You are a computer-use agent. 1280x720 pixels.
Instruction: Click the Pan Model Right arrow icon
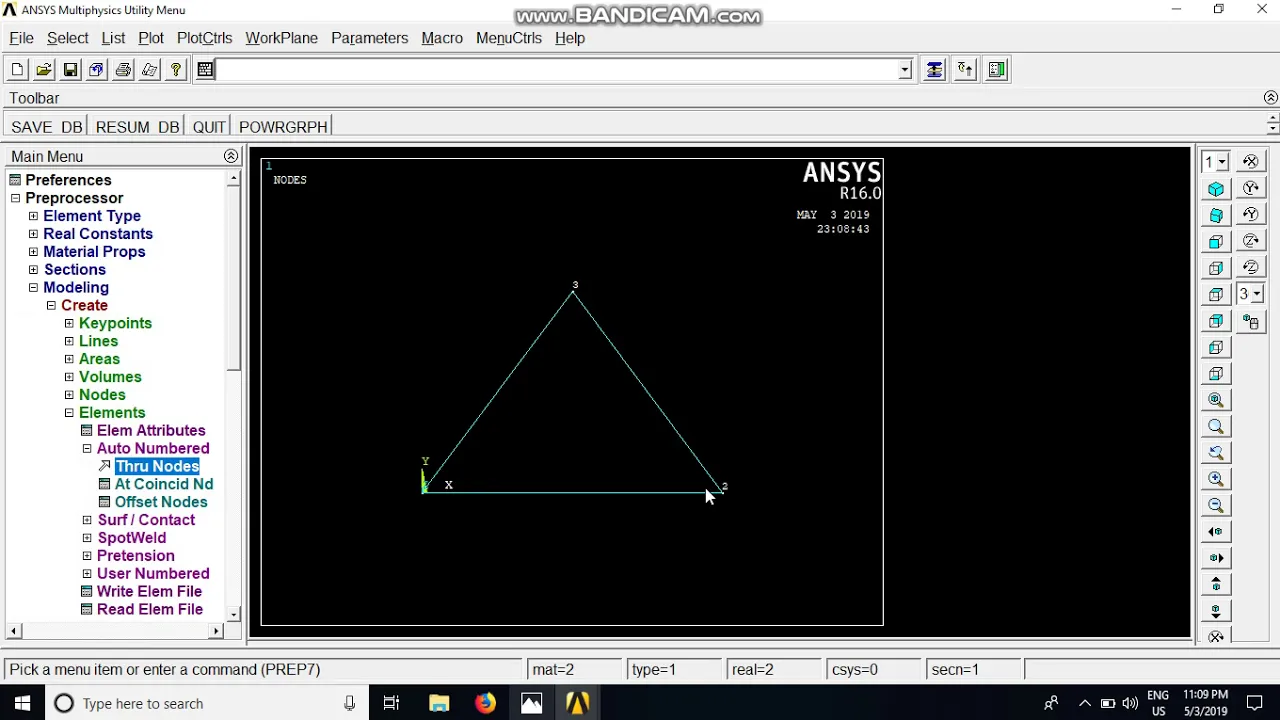pyautogui.click(x=1216, y=558)
